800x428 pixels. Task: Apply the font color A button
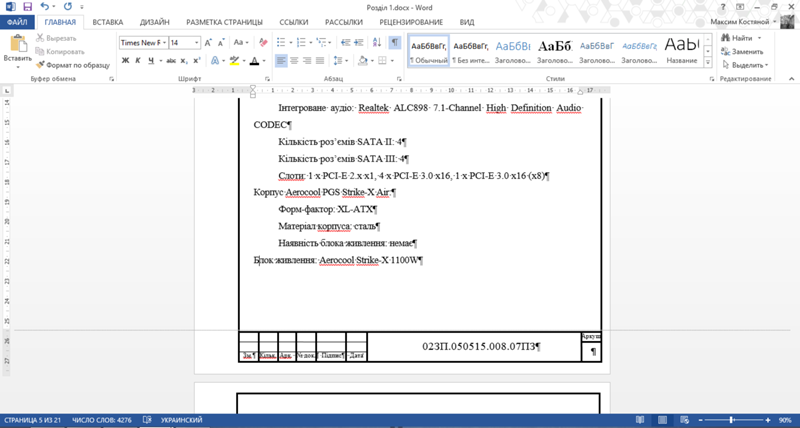click(254, 61)
